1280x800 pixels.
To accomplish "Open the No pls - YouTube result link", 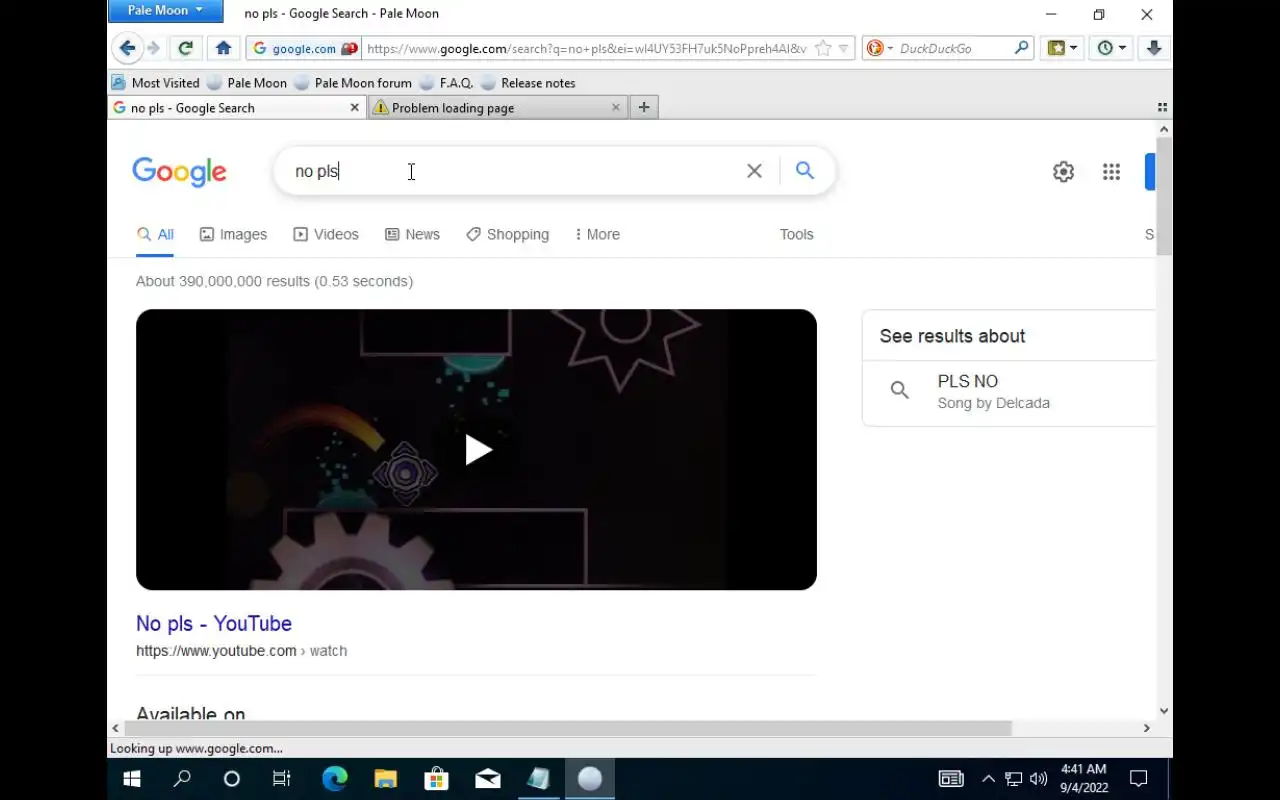I will coord(214,623).
